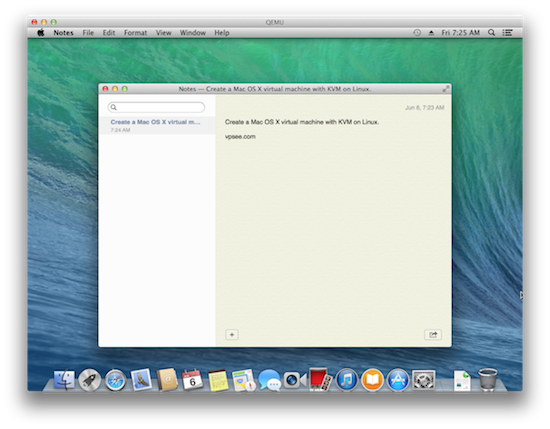Viewport: 550px width, 429px height.
Task: Click Time Machine icon in menu bar
Action: click(417, 33)
